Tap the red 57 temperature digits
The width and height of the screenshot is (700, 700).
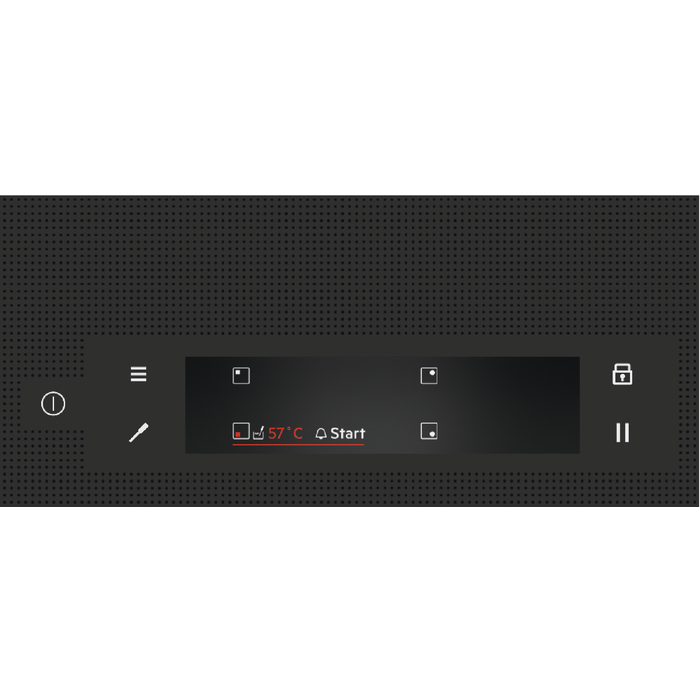tap(276, 433)
